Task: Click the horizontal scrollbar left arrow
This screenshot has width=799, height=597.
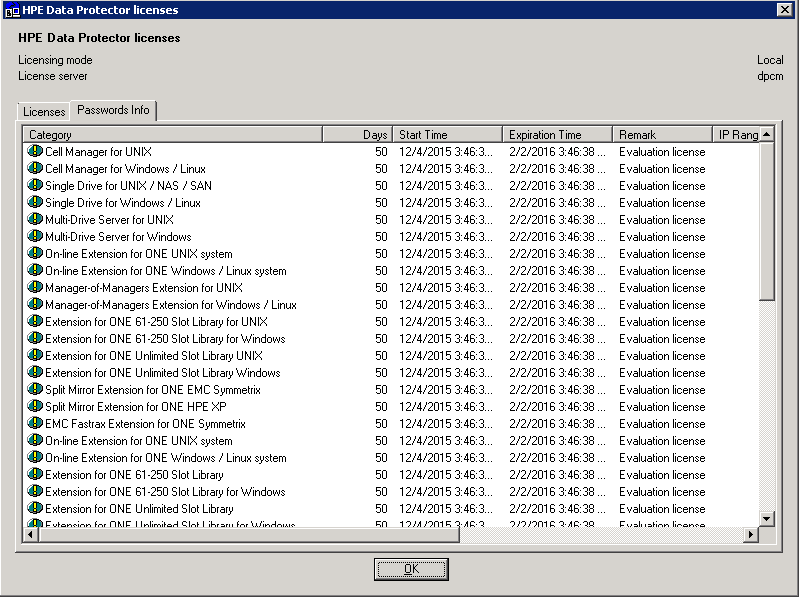Action: point(31,534)
